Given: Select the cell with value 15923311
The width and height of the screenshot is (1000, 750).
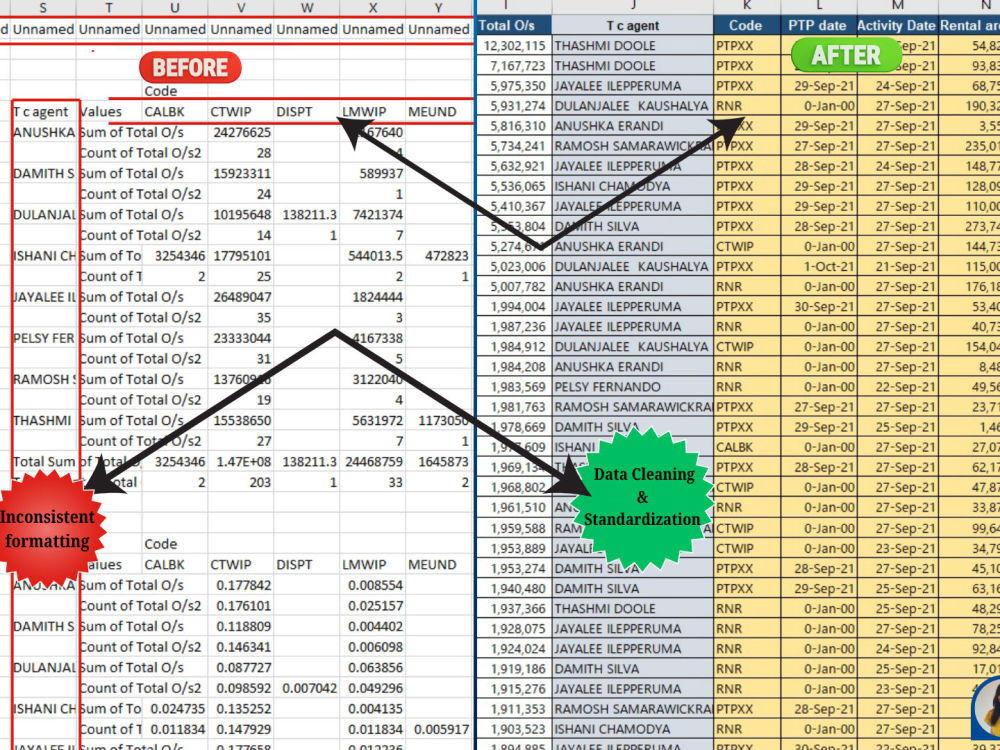Looking at the screenshot, I should (x=242, y=173).
